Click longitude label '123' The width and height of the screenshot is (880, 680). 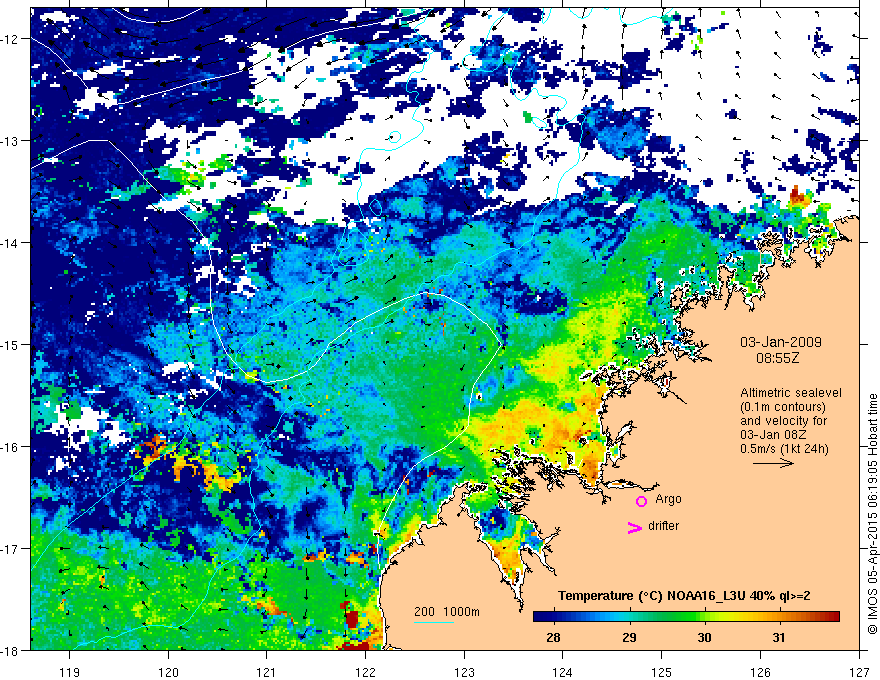(x=464, y=673)
